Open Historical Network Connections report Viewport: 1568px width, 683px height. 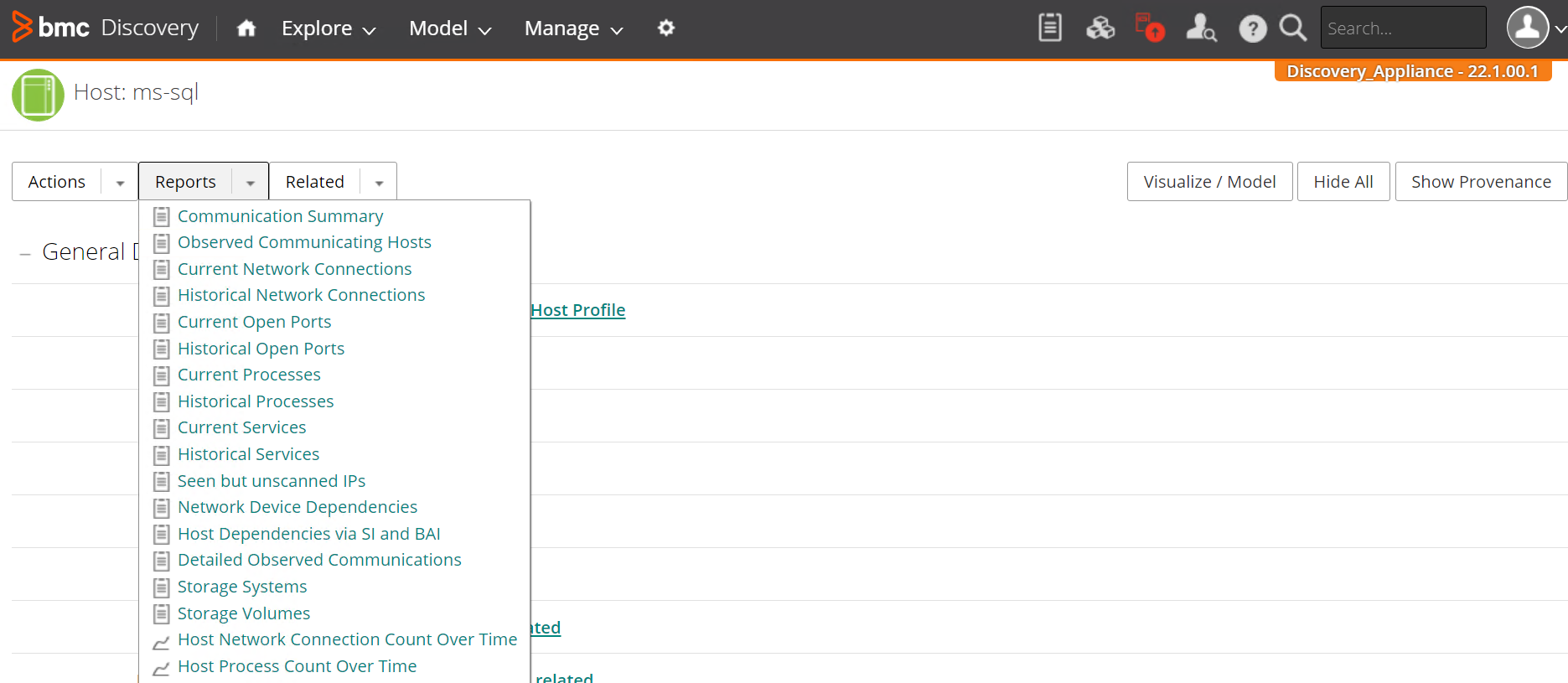coord(302,295)
